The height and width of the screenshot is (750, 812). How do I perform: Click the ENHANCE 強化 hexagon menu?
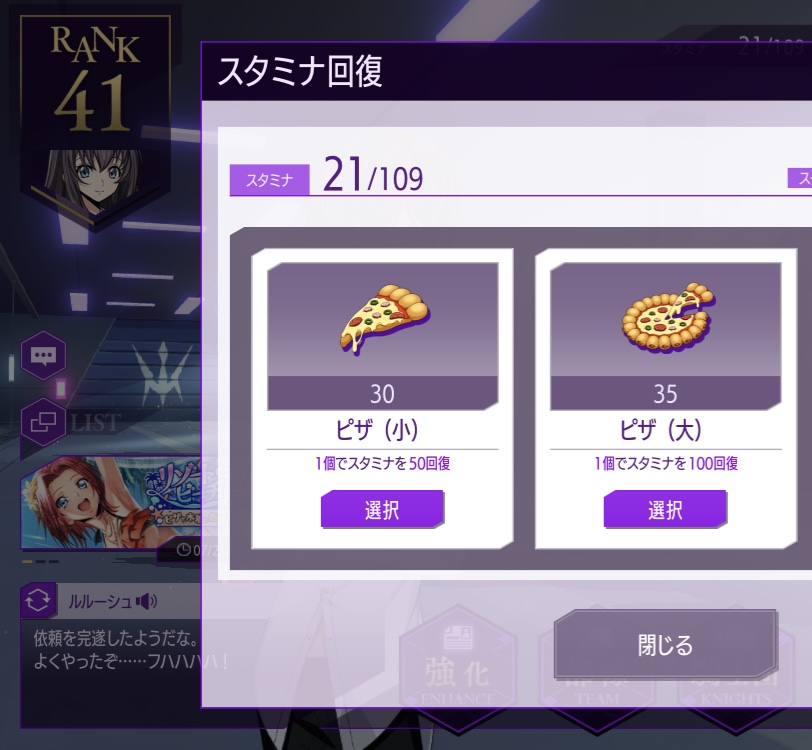(x=458, y=668)
